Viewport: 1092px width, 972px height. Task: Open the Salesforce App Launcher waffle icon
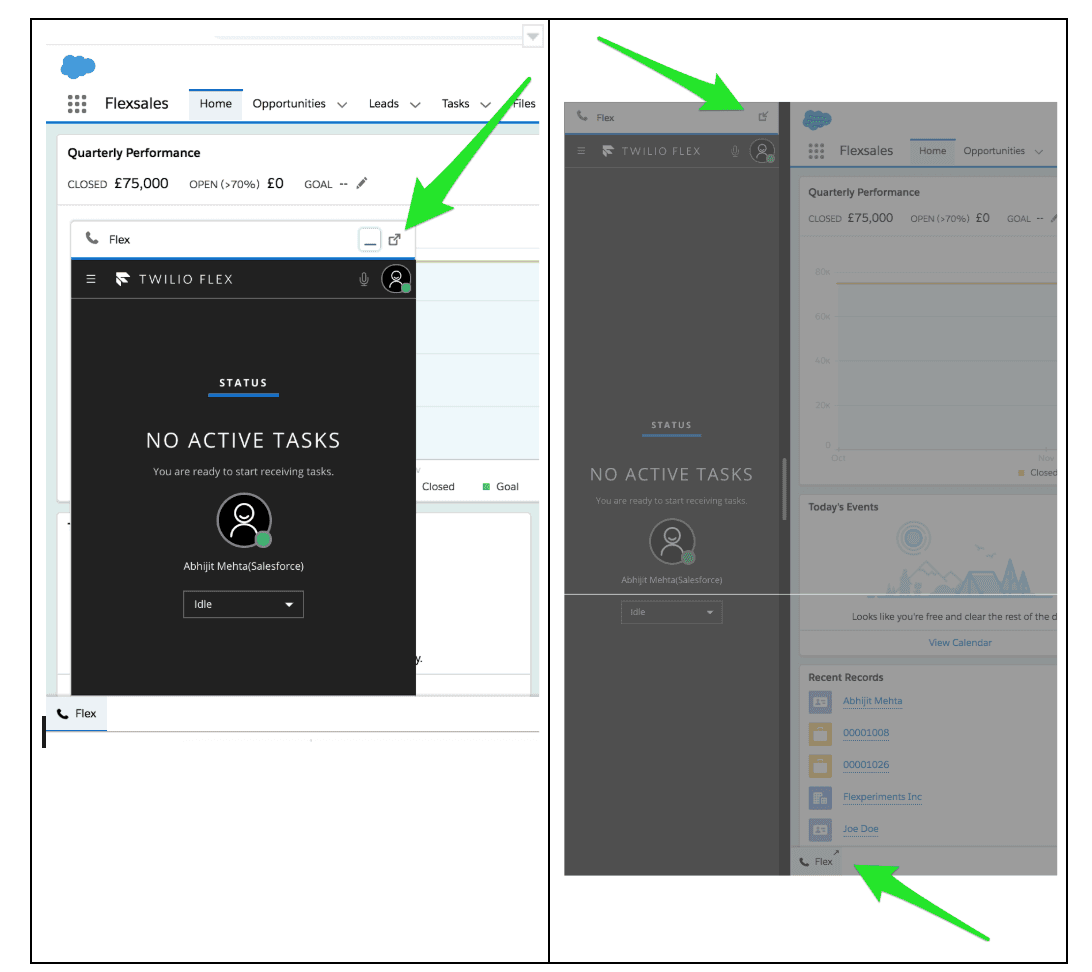(x=77, y=103)
